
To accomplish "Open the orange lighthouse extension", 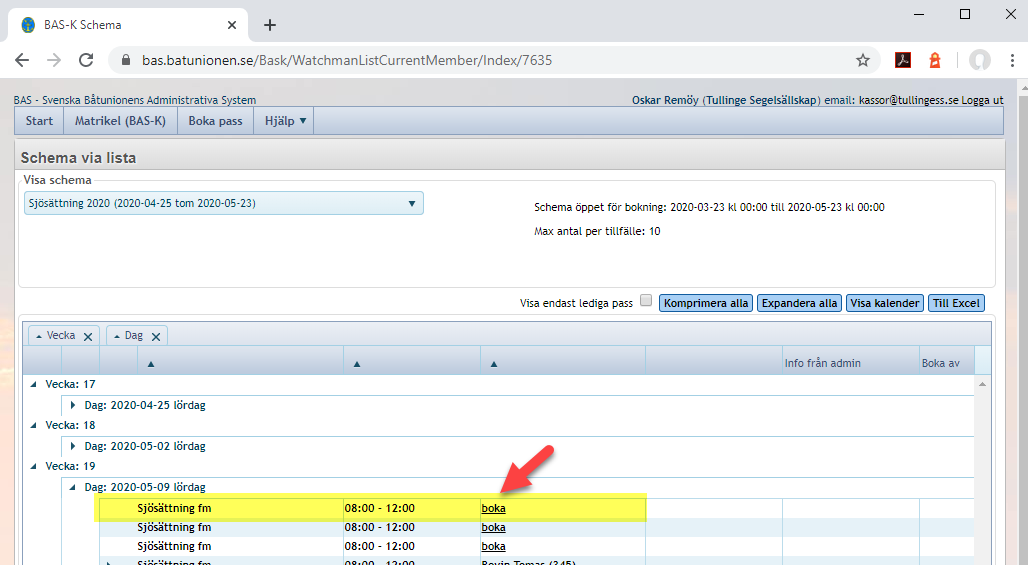I will click(x=935, y=60).
